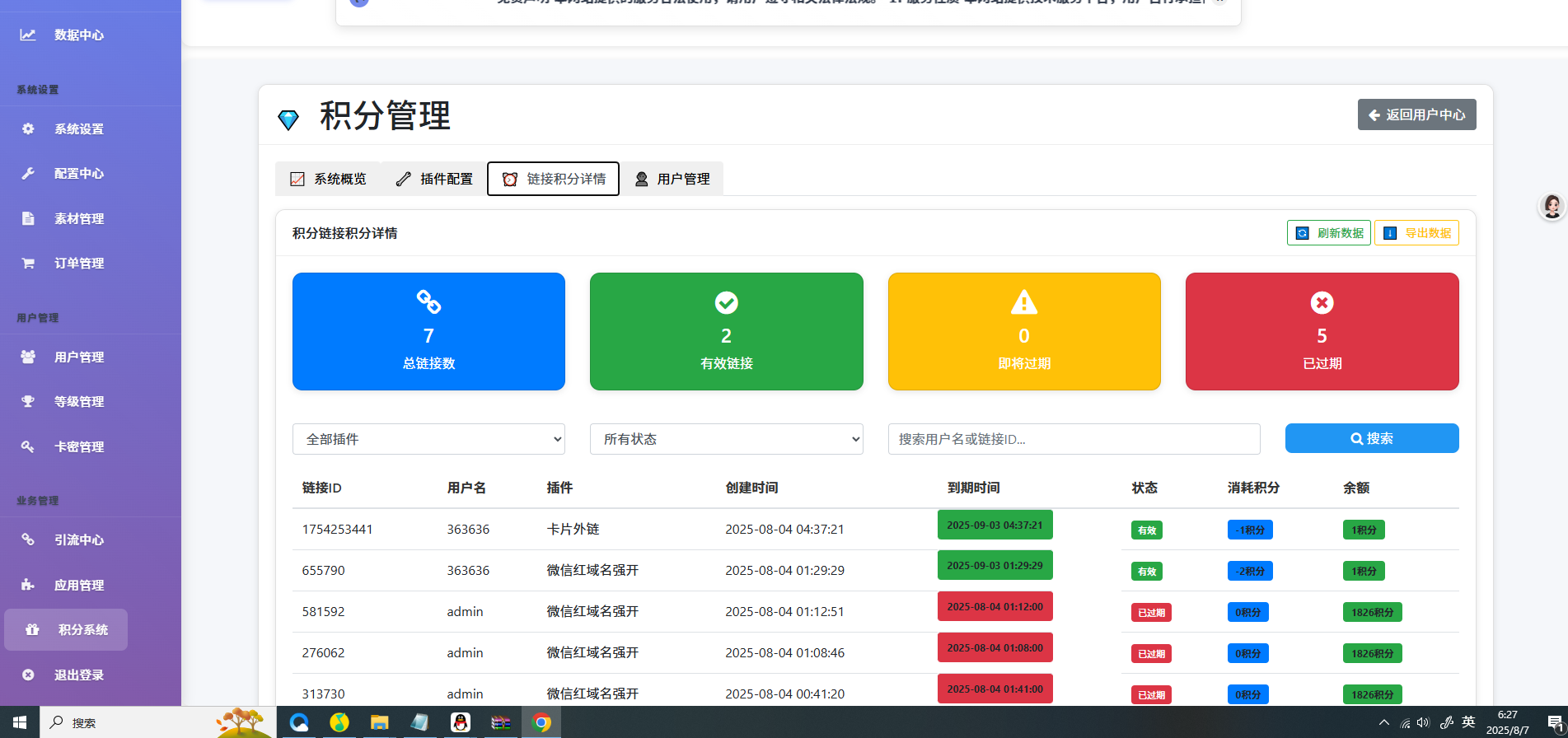Viewport: 1568px width, 738px height.
Task: Focus the 搜索用户名或链接ID input field
Action: tap(1074, 439)
